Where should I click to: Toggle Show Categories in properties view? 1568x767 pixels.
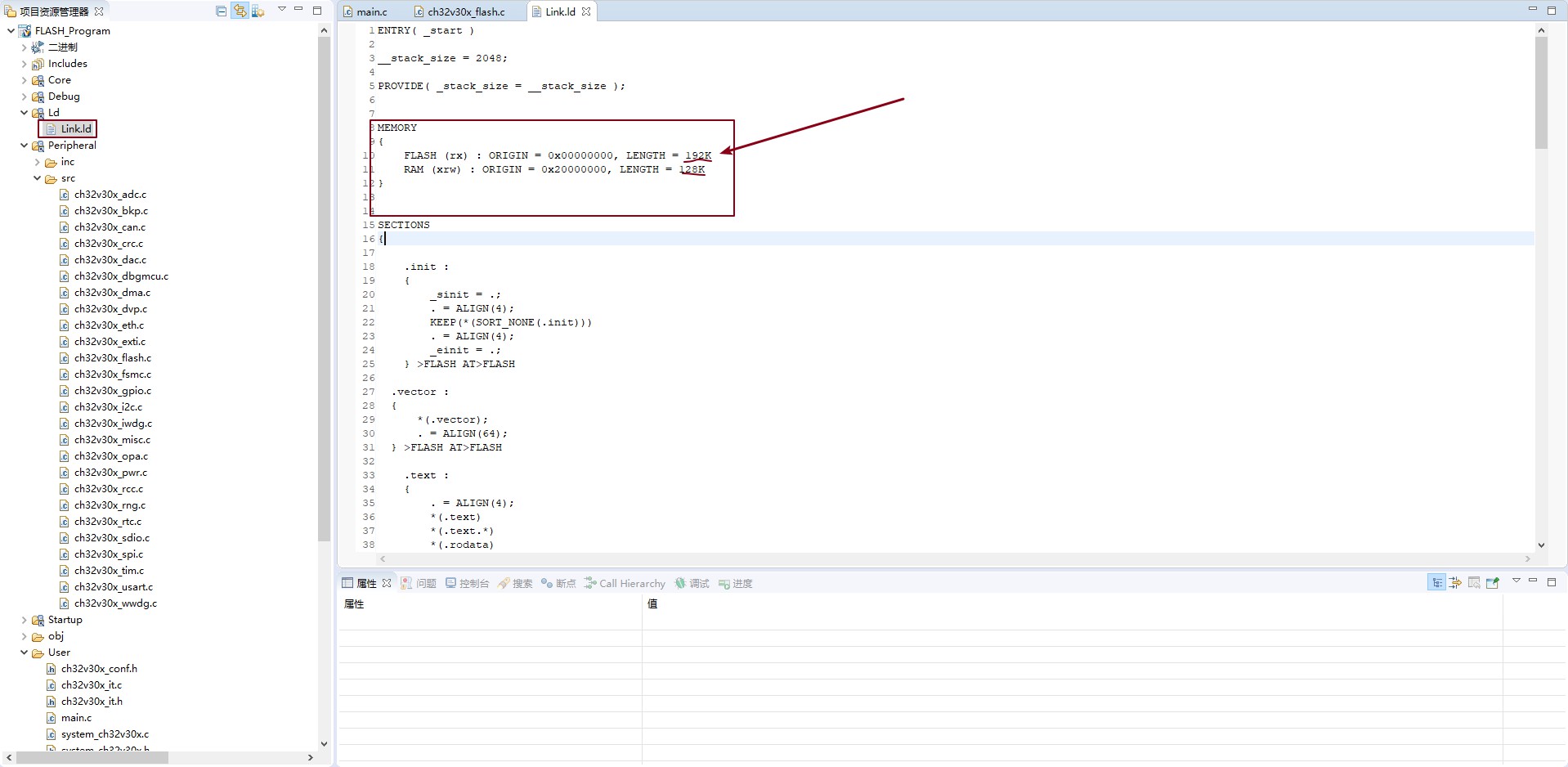[1436, 582]
